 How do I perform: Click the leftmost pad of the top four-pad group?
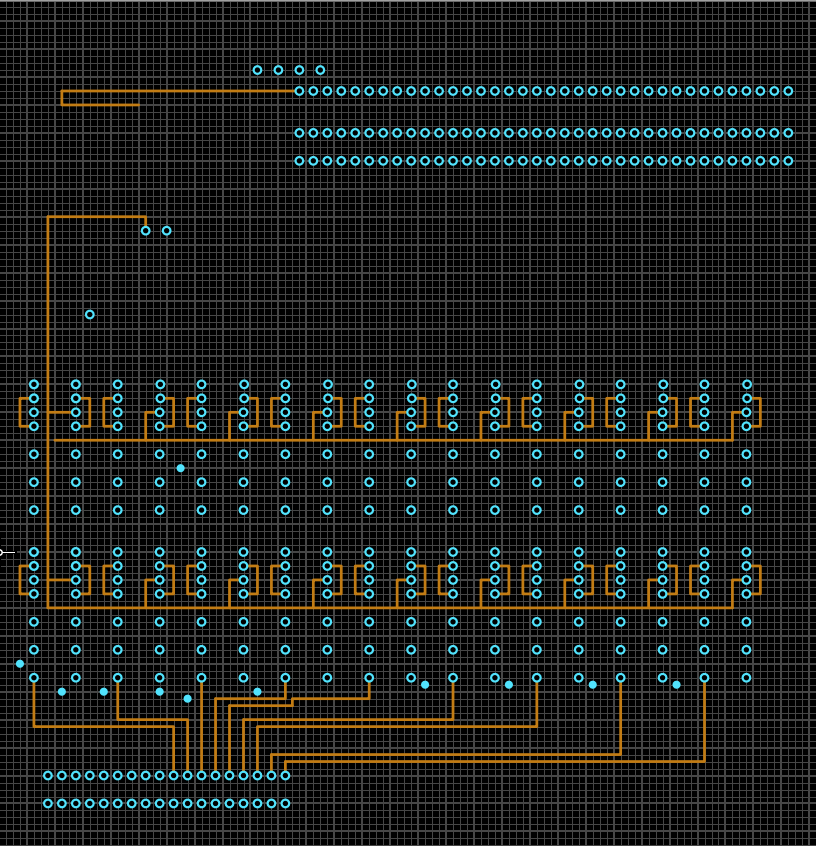[257, 70]
